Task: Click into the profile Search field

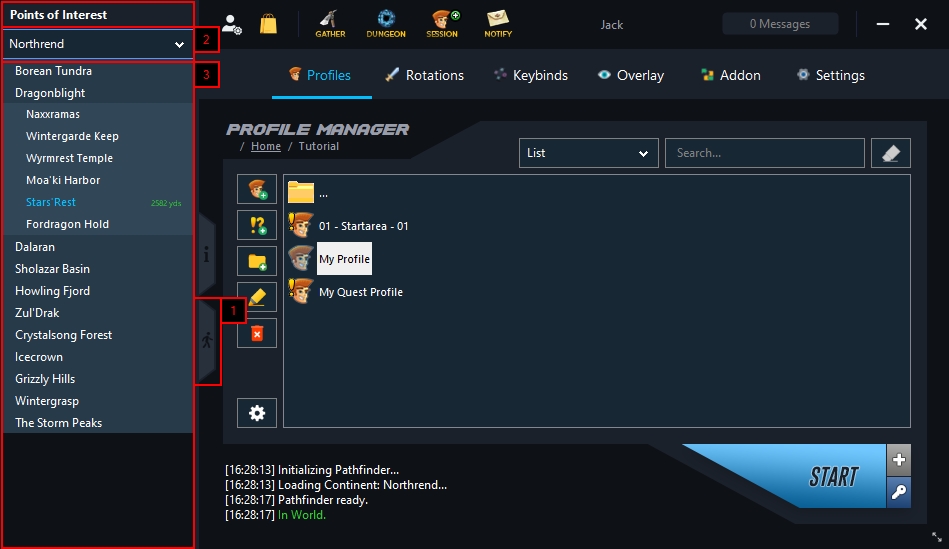Action: 764,153
